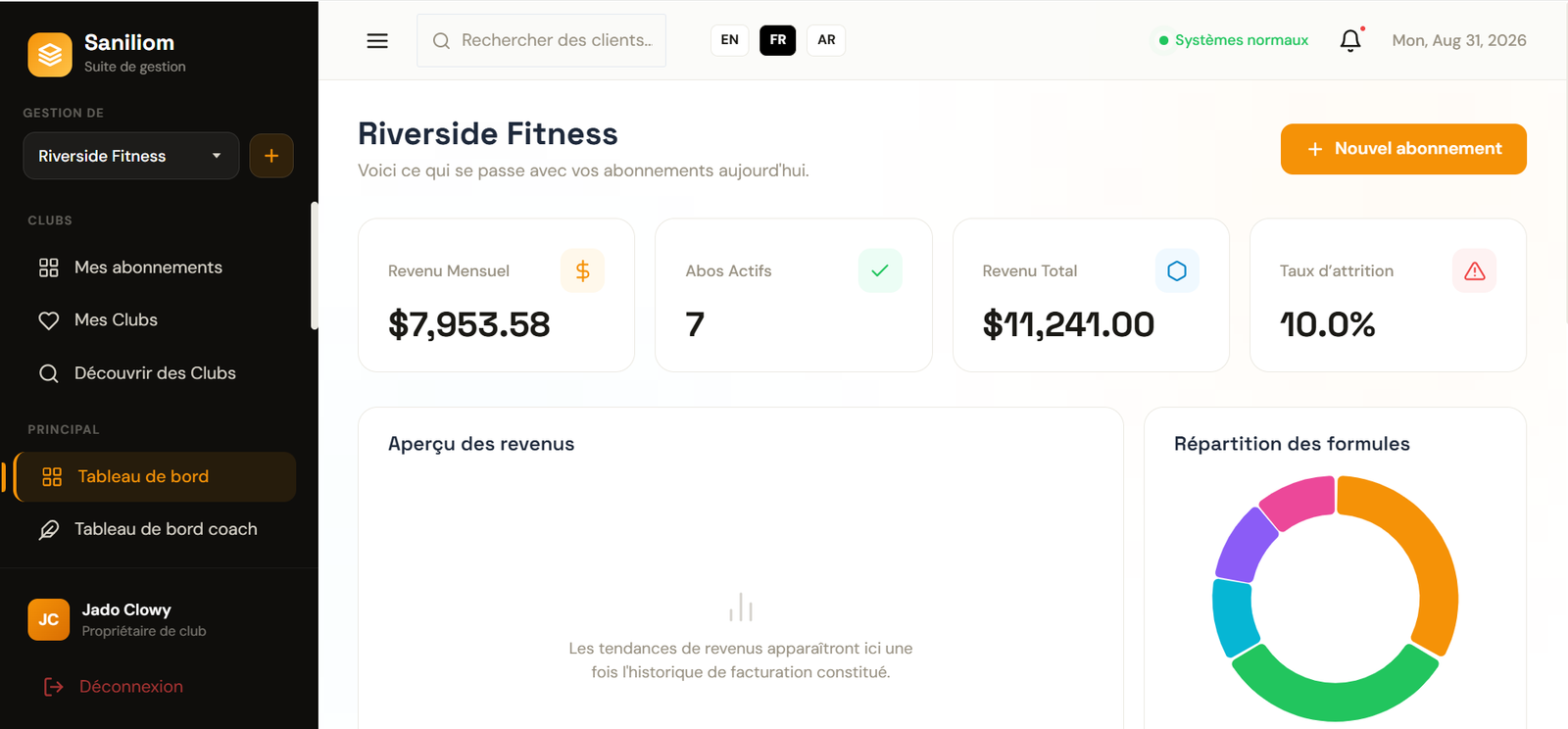This screenshot has width=1568, height=729.
Task: Click the hexagon icon on Revenu Total
Action: click(x=1177, y=270)
